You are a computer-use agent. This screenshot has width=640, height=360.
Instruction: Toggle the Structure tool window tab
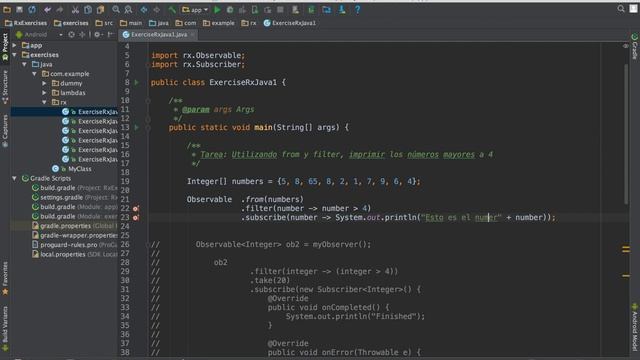[5, 87]
